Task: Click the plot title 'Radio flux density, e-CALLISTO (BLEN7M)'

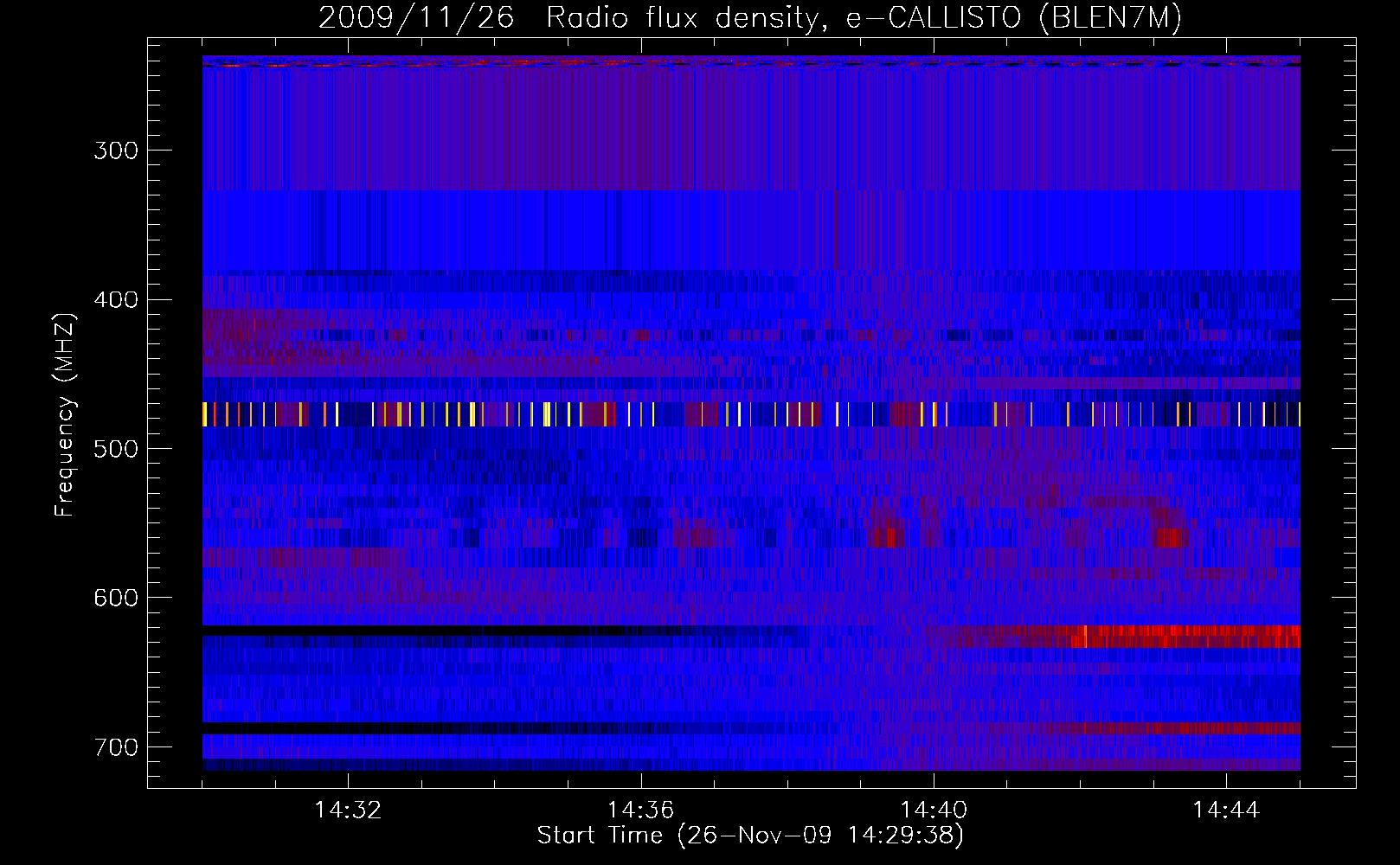Action: pos(864,18)
